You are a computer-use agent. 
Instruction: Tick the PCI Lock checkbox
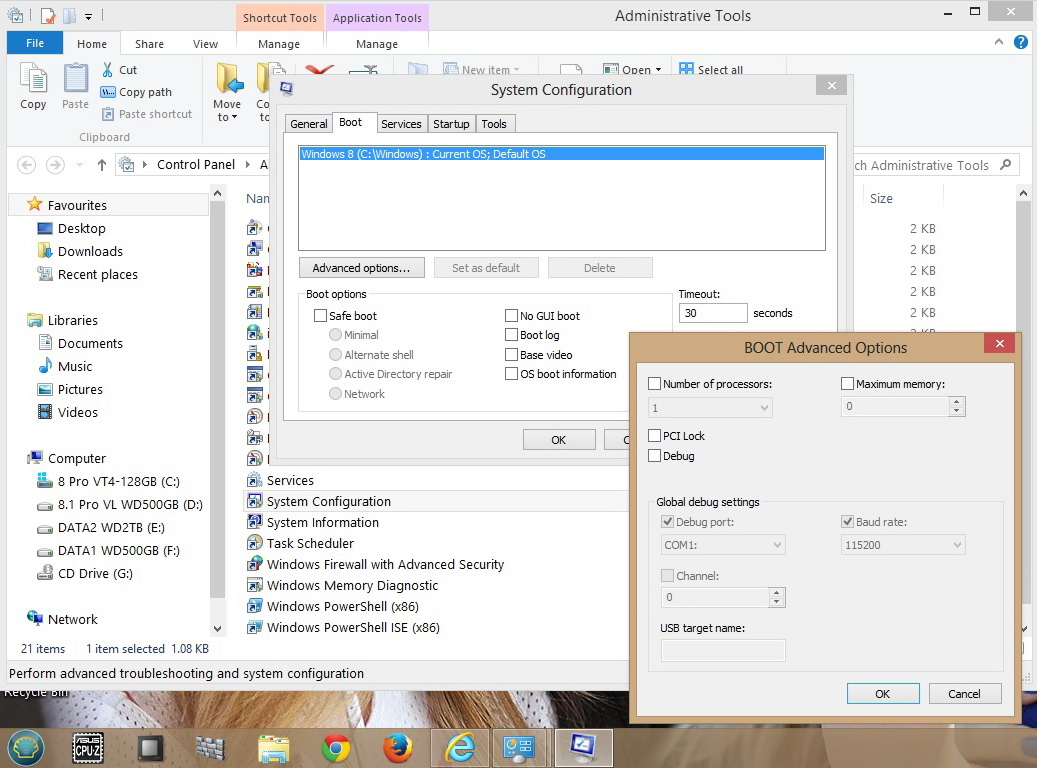tap(655, 436)
